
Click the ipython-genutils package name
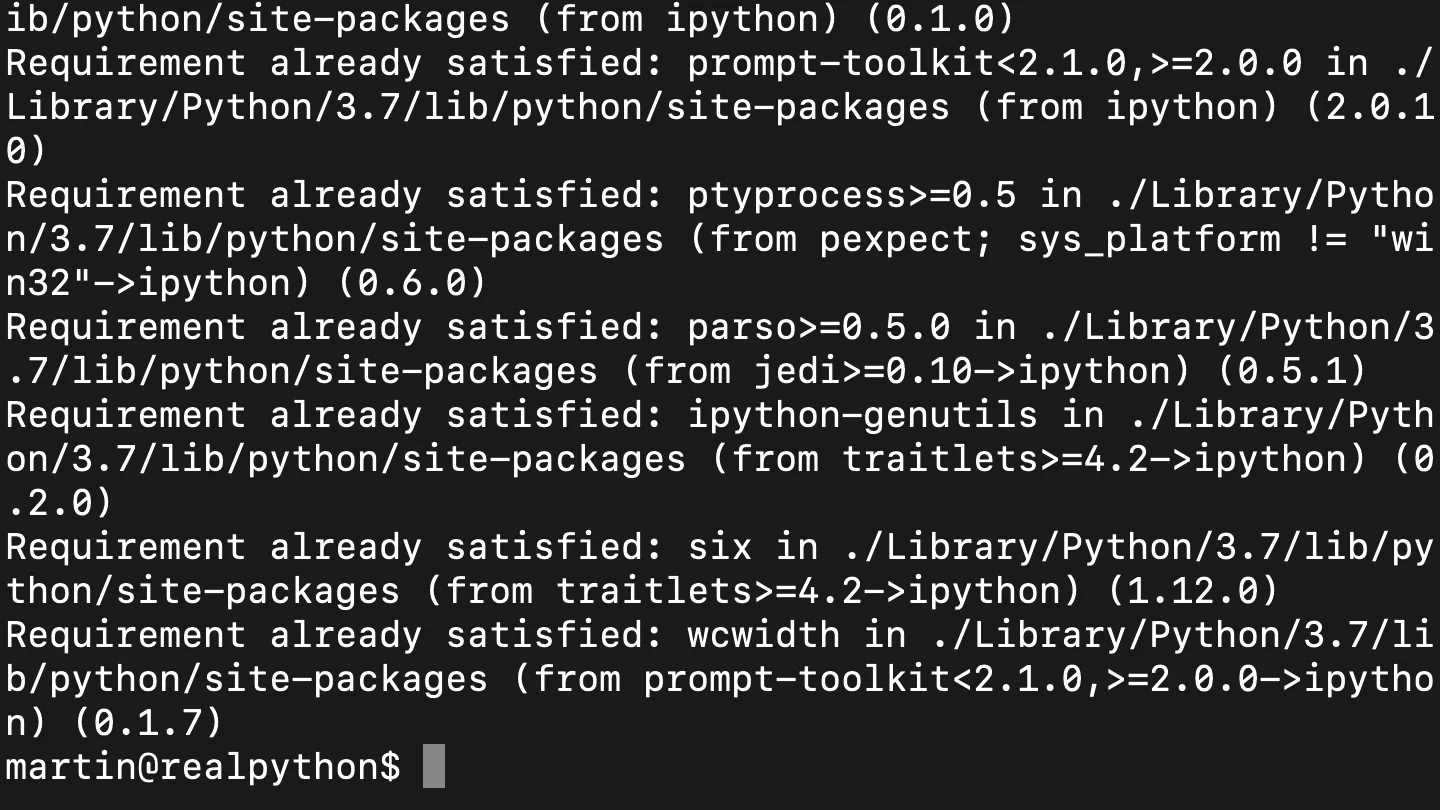863,415
